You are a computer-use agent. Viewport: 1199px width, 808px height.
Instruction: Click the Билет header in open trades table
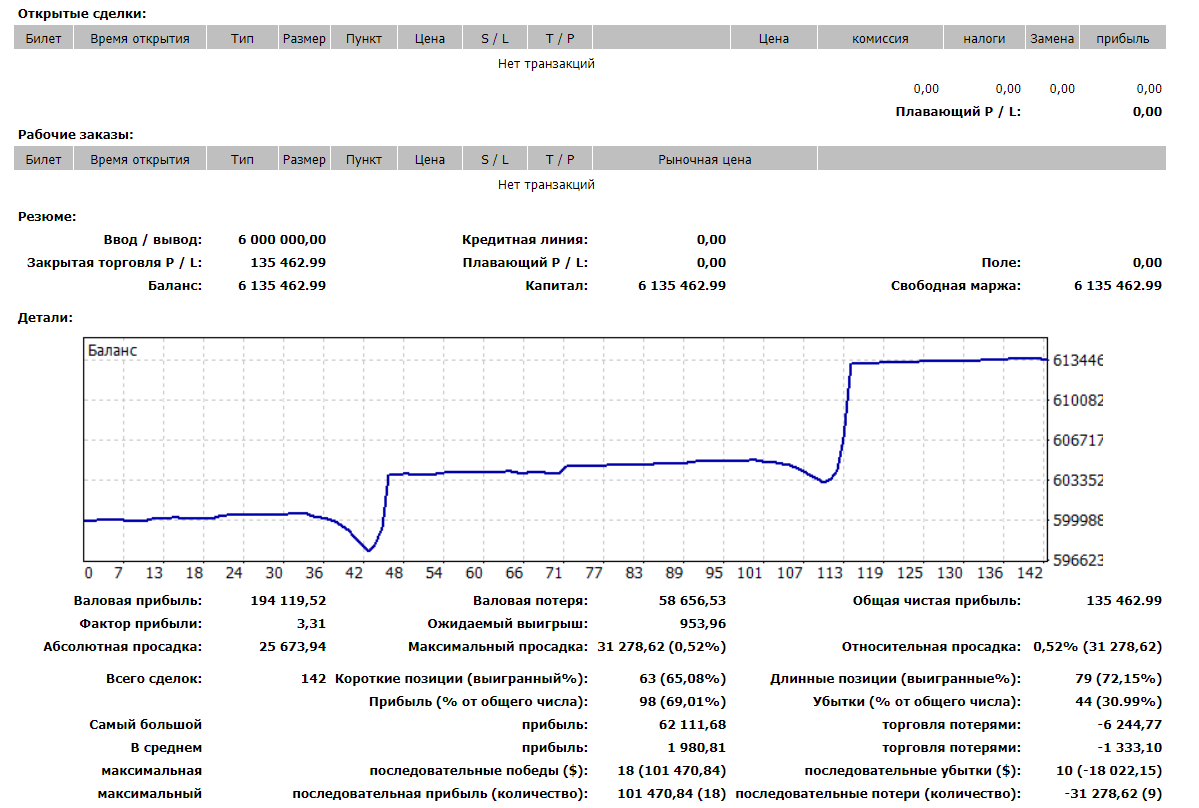[x=44, y=38]
